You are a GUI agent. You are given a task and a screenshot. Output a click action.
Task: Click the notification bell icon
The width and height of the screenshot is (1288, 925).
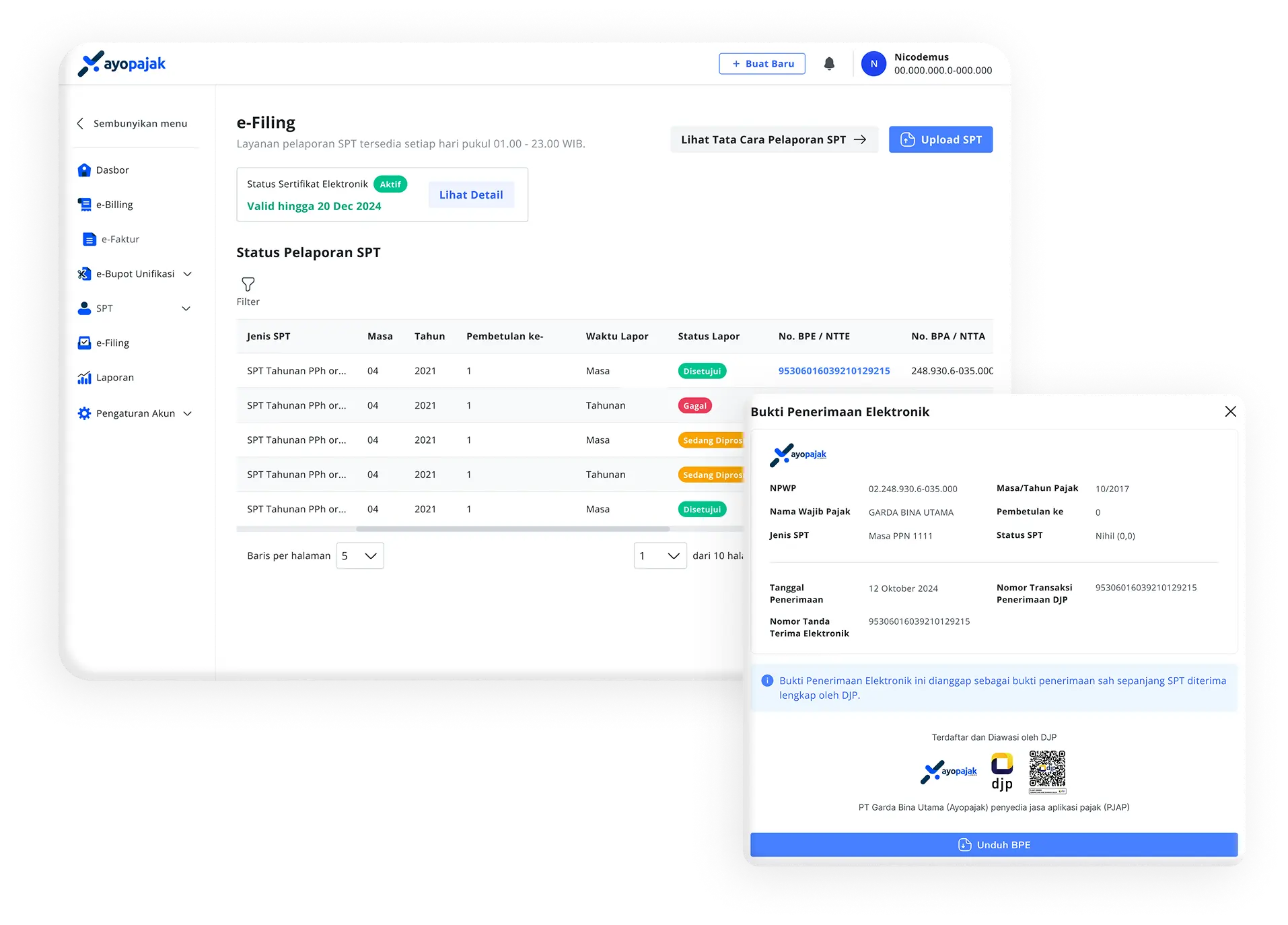tap(829, 64)
